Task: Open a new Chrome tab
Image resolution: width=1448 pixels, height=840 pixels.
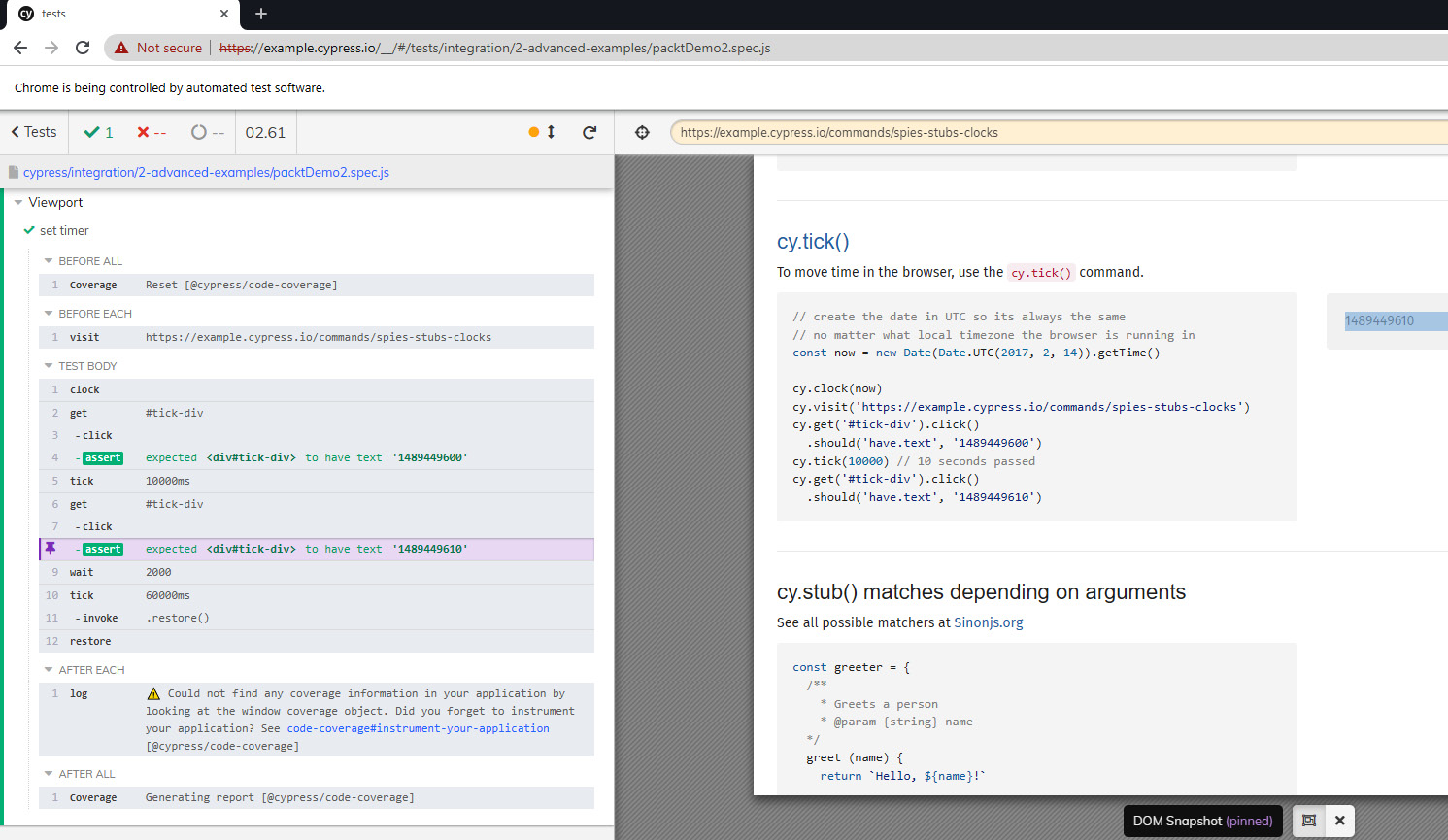Action: (x=260, y=14)
